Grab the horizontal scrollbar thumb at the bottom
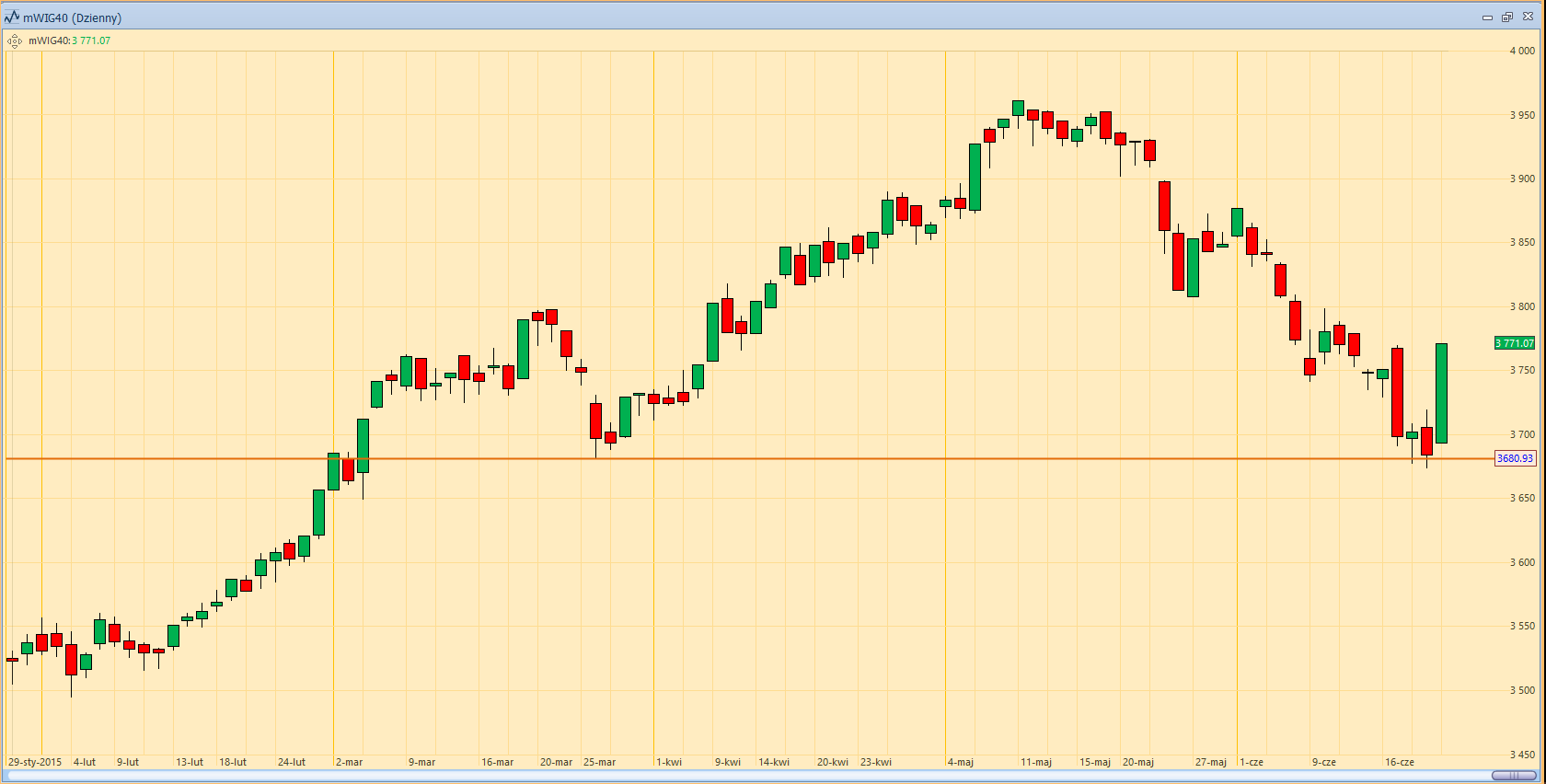 point(1514,776)
